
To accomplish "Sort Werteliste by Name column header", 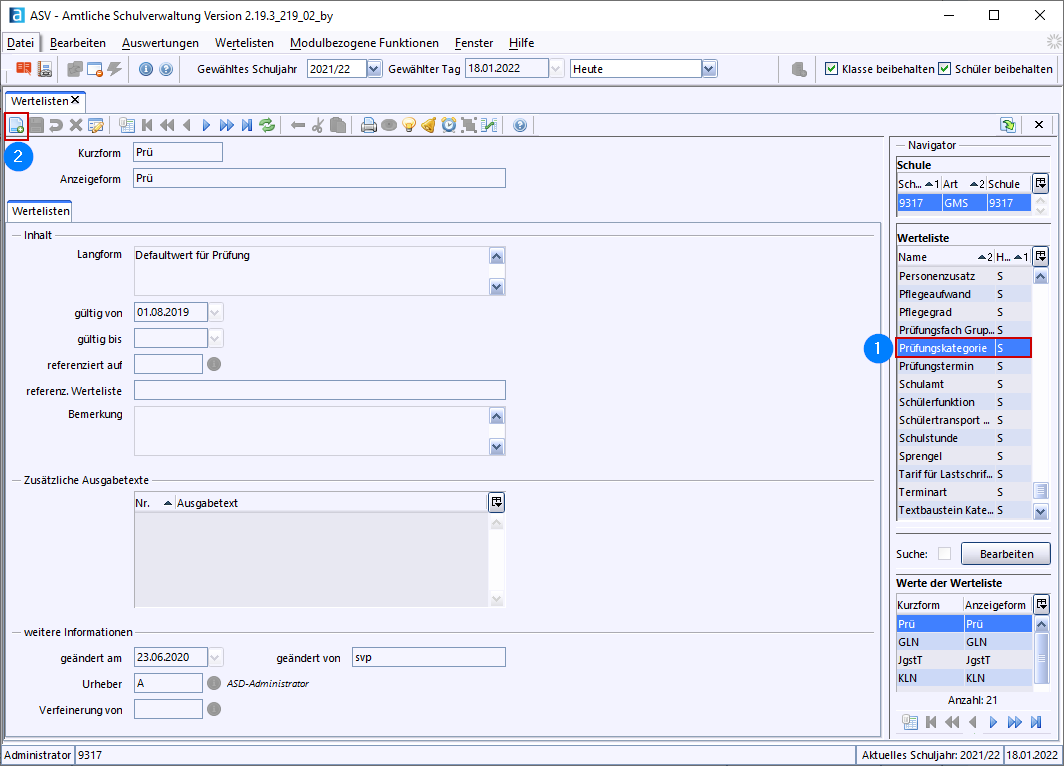I will [945, 256].
